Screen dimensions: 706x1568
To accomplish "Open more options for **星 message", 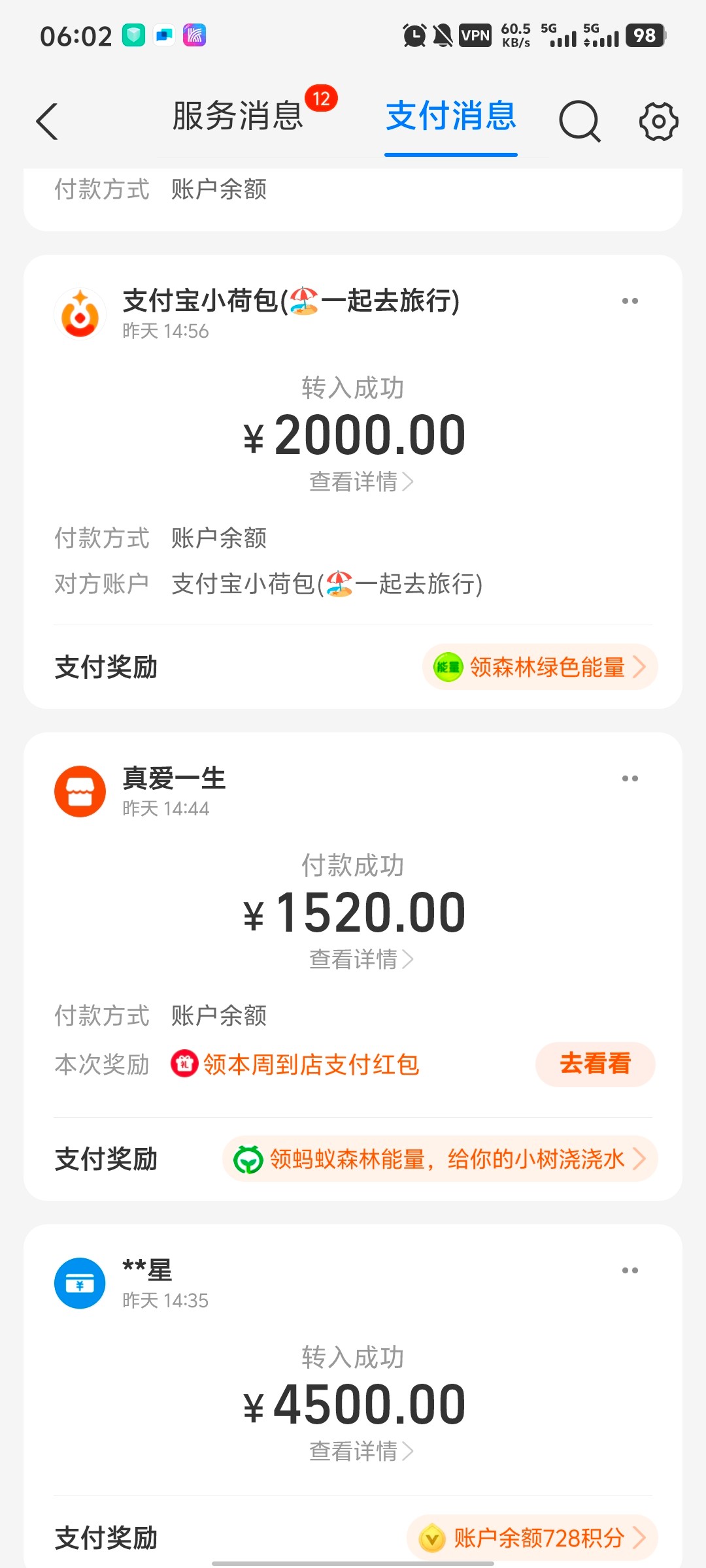I will click(x=630, y=1271).
